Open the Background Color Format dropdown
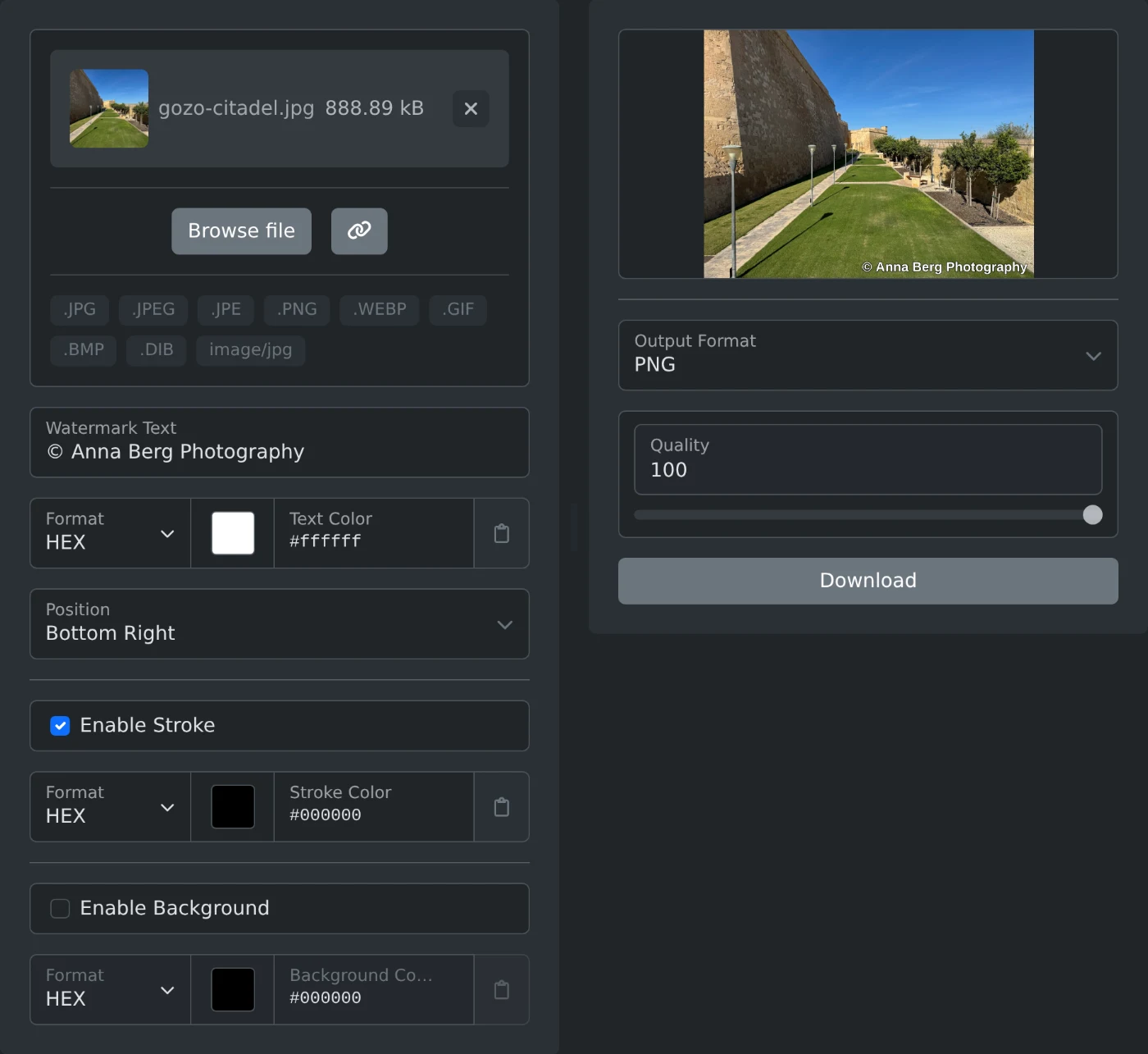The height and width of the screenshot is (1054, 1148). tap(111, 990)
